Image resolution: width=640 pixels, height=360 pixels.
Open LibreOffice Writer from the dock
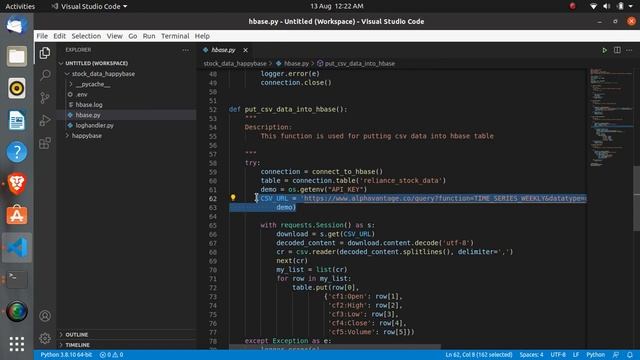tap(17, 120)
